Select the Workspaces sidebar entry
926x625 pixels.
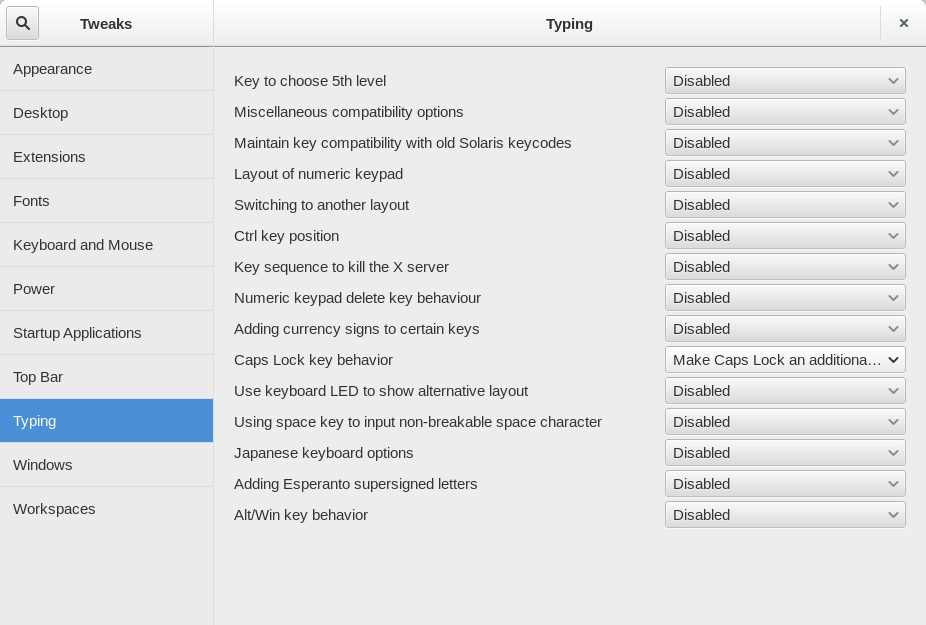point(106,509)
